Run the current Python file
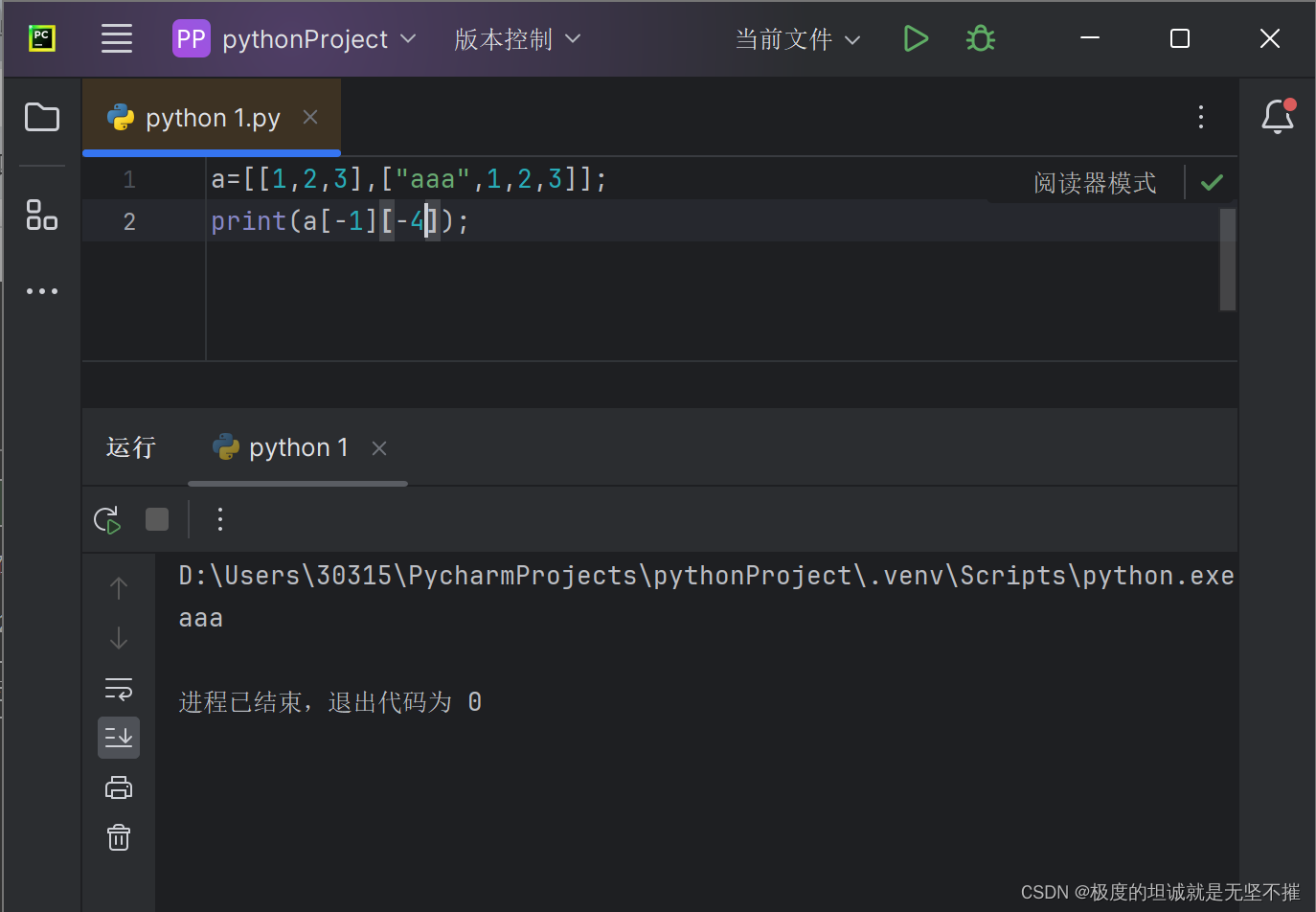Image resolution: width=1316 pixels, height=912 pixels. (916, 38)
